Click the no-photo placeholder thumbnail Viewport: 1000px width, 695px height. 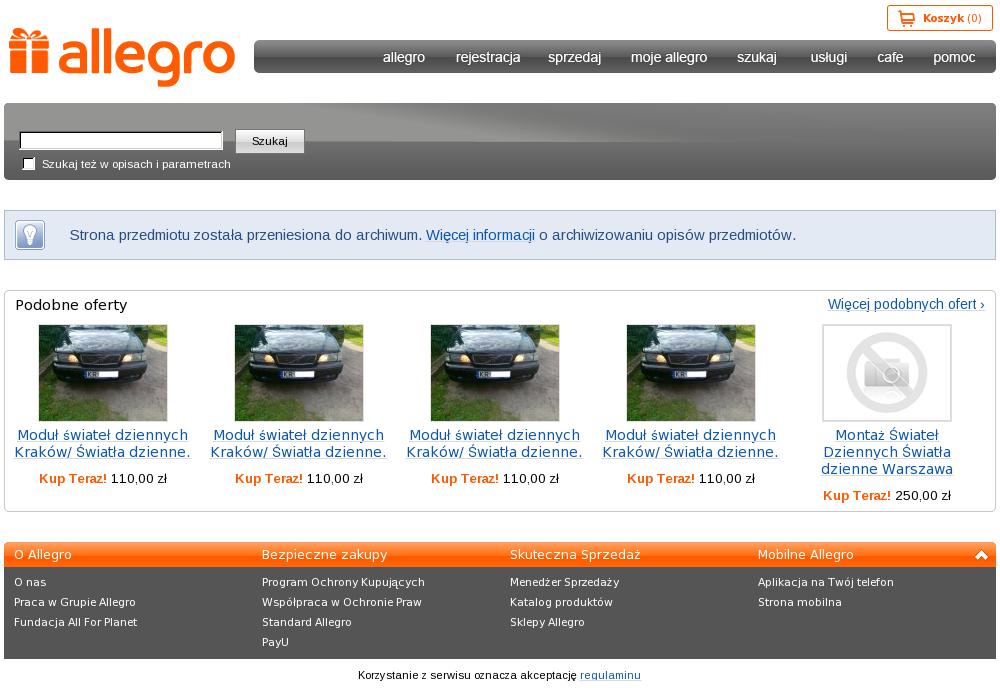coord(886,373)
